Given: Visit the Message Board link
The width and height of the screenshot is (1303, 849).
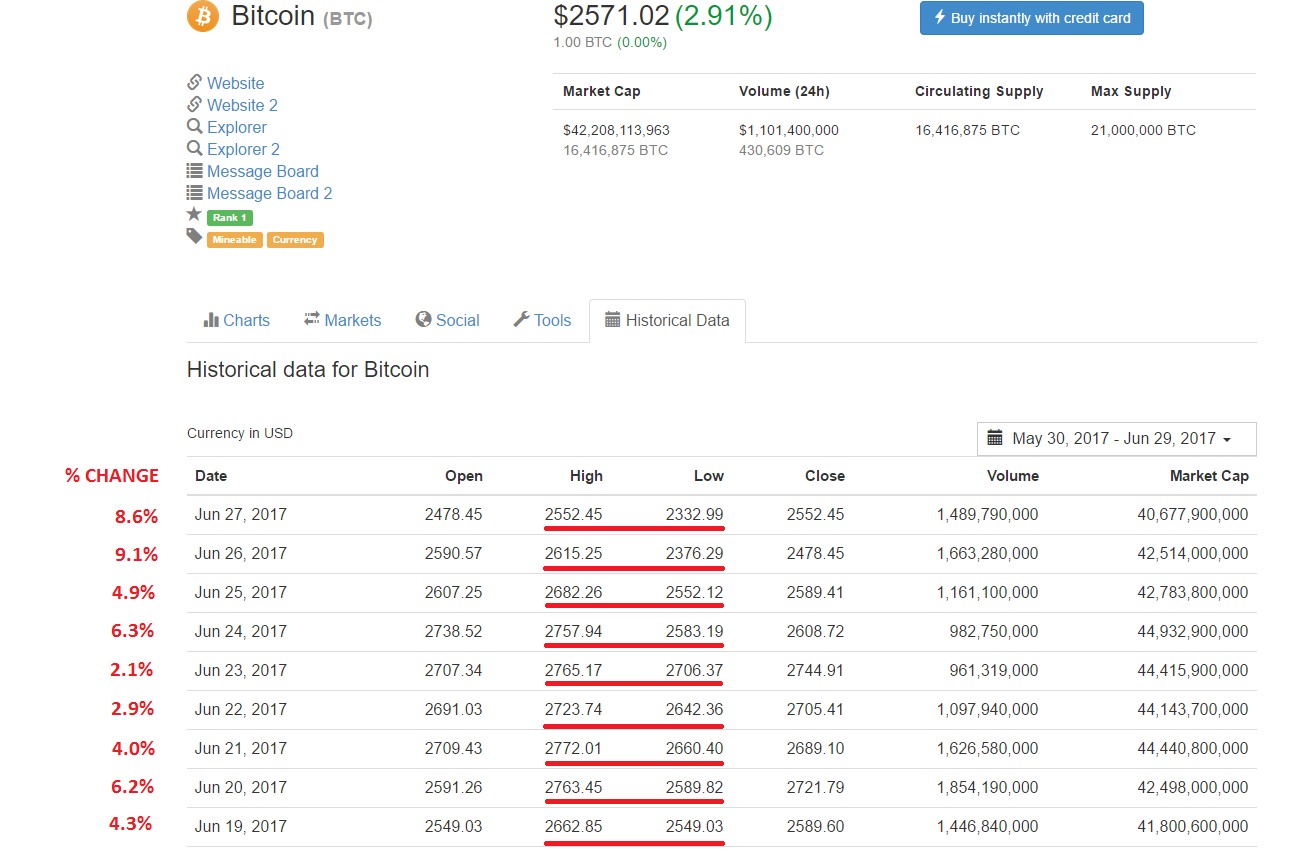Looking at the screenshot, I should click(x=263, y=171).
